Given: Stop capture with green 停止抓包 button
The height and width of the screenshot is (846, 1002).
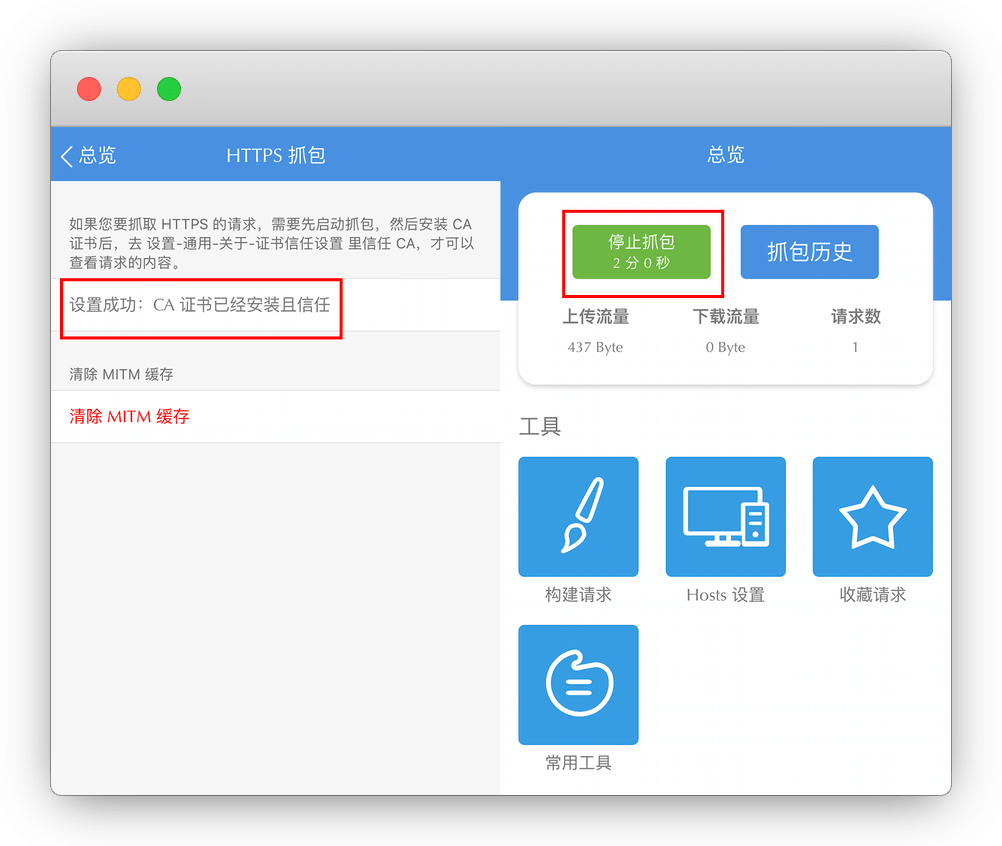Looking at the screenshot, I should [641, 252].
